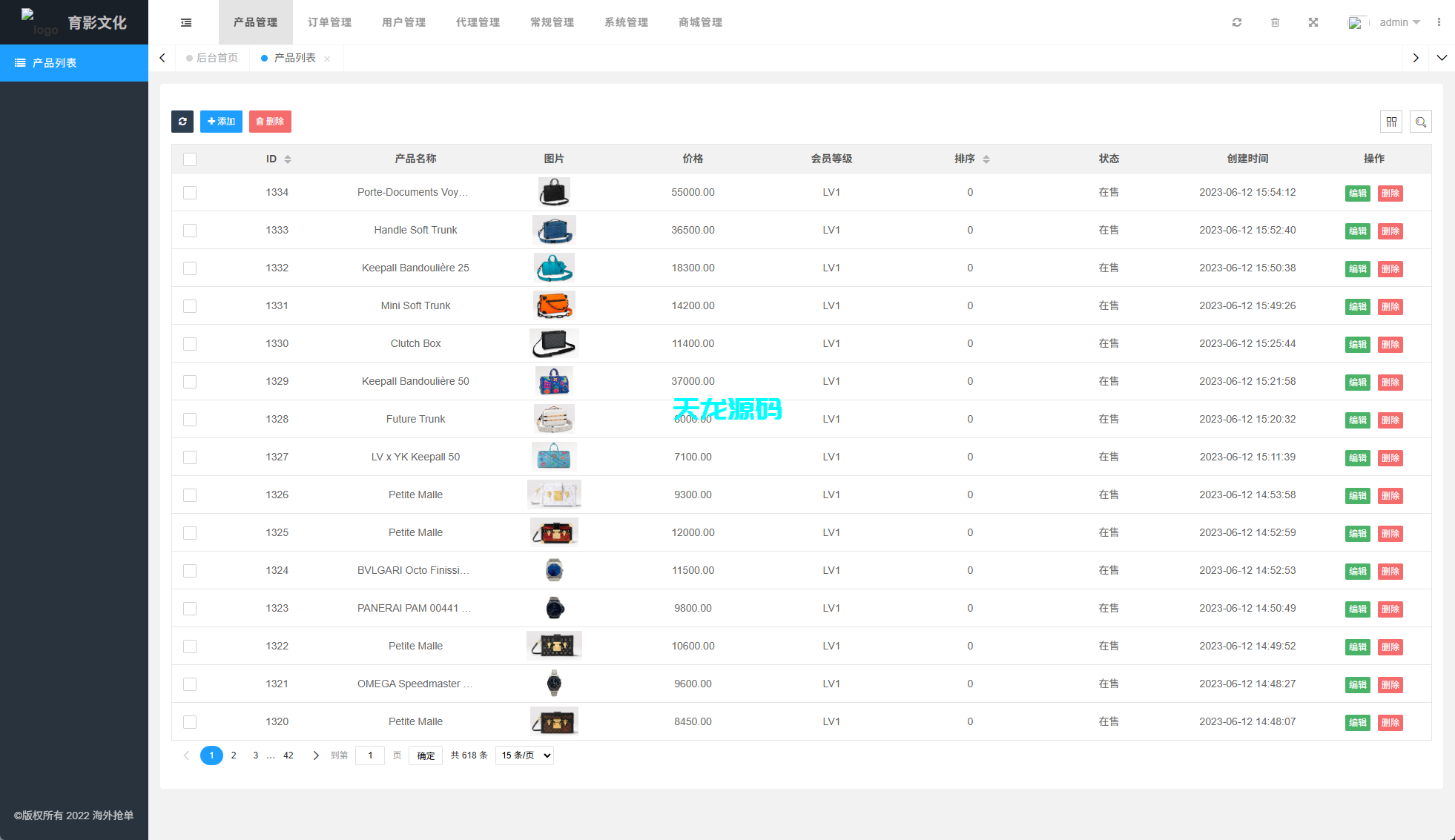Open the 后台首页 tab

(216, 58)
